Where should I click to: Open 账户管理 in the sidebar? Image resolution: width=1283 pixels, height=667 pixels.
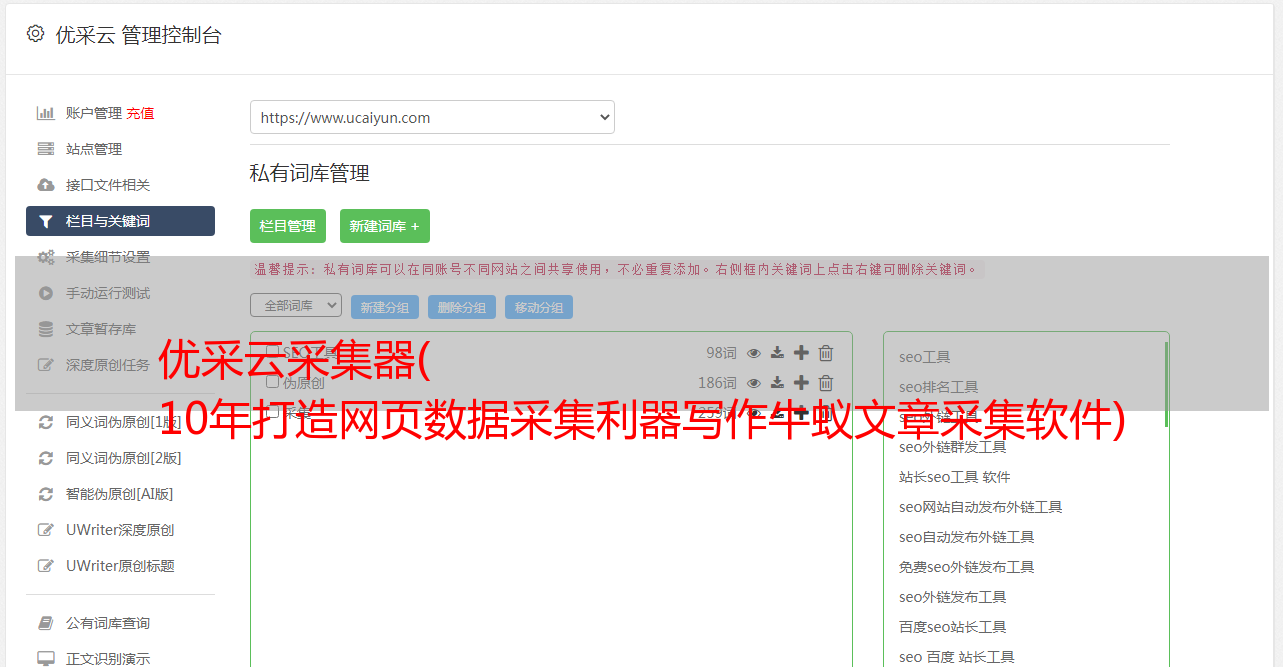(93, 113)
